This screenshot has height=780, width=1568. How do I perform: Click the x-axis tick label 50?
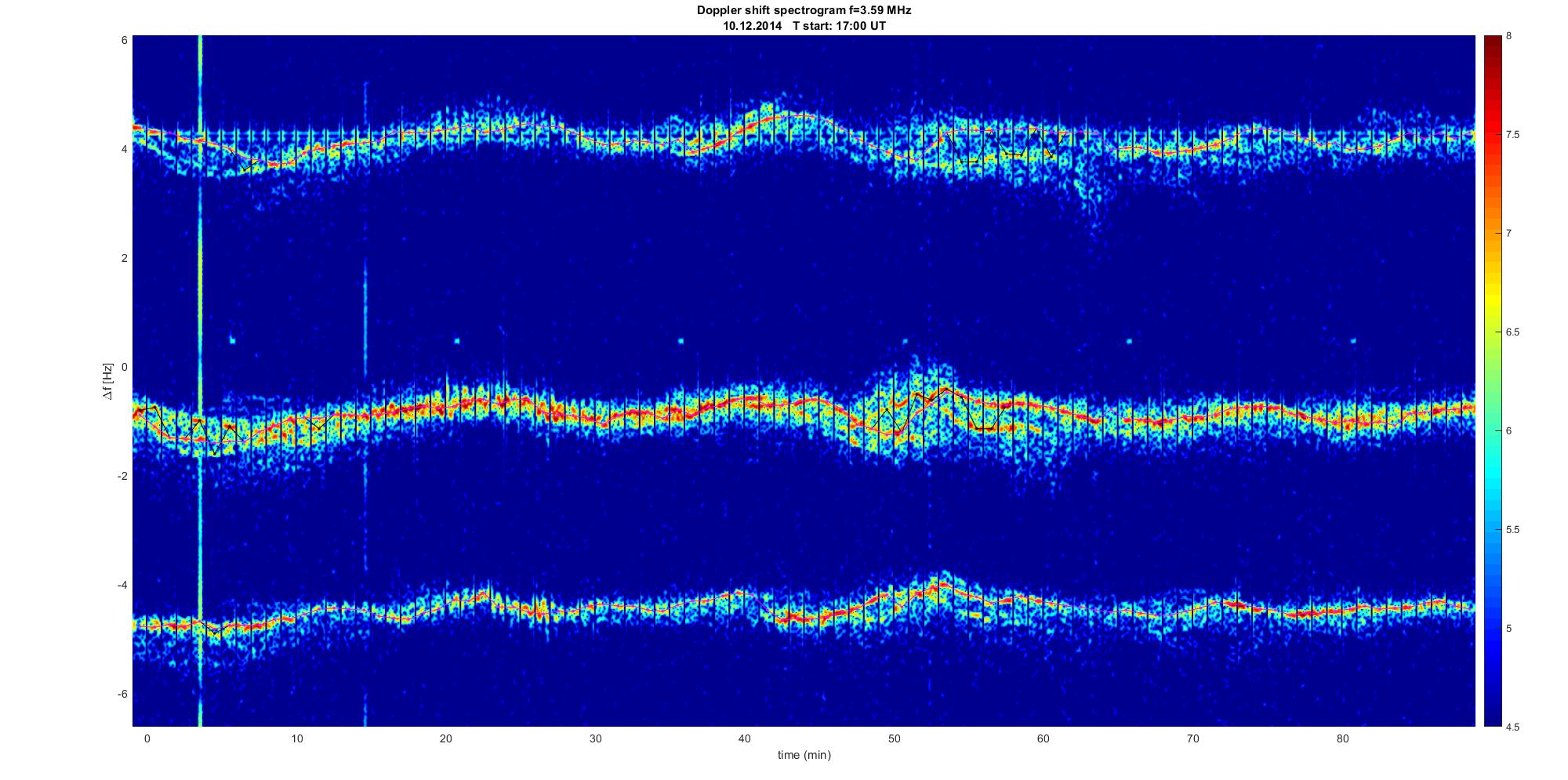tap(894, 738)
